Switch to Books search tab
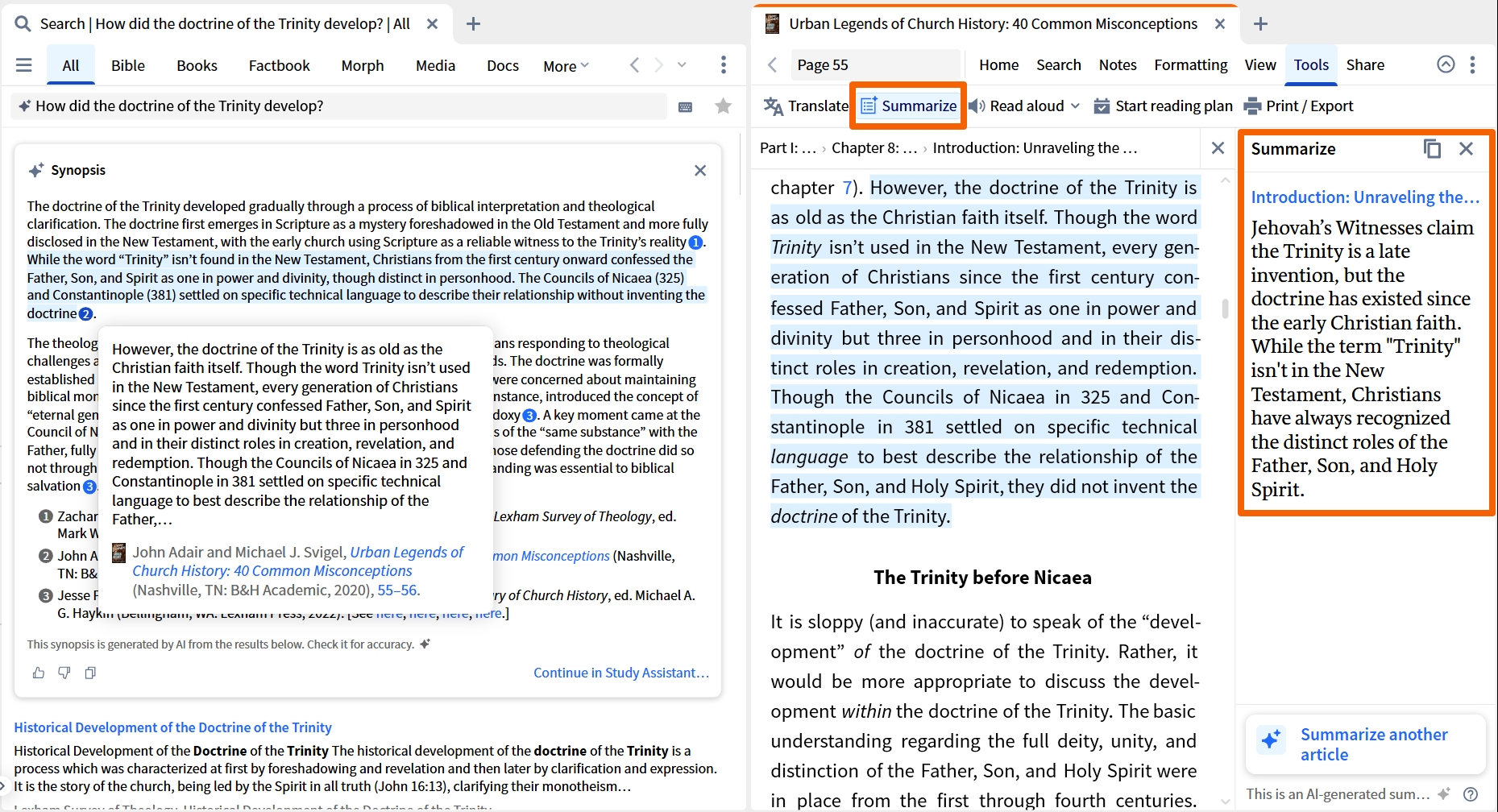This screenshot has height=812, width=1498. 197,65
